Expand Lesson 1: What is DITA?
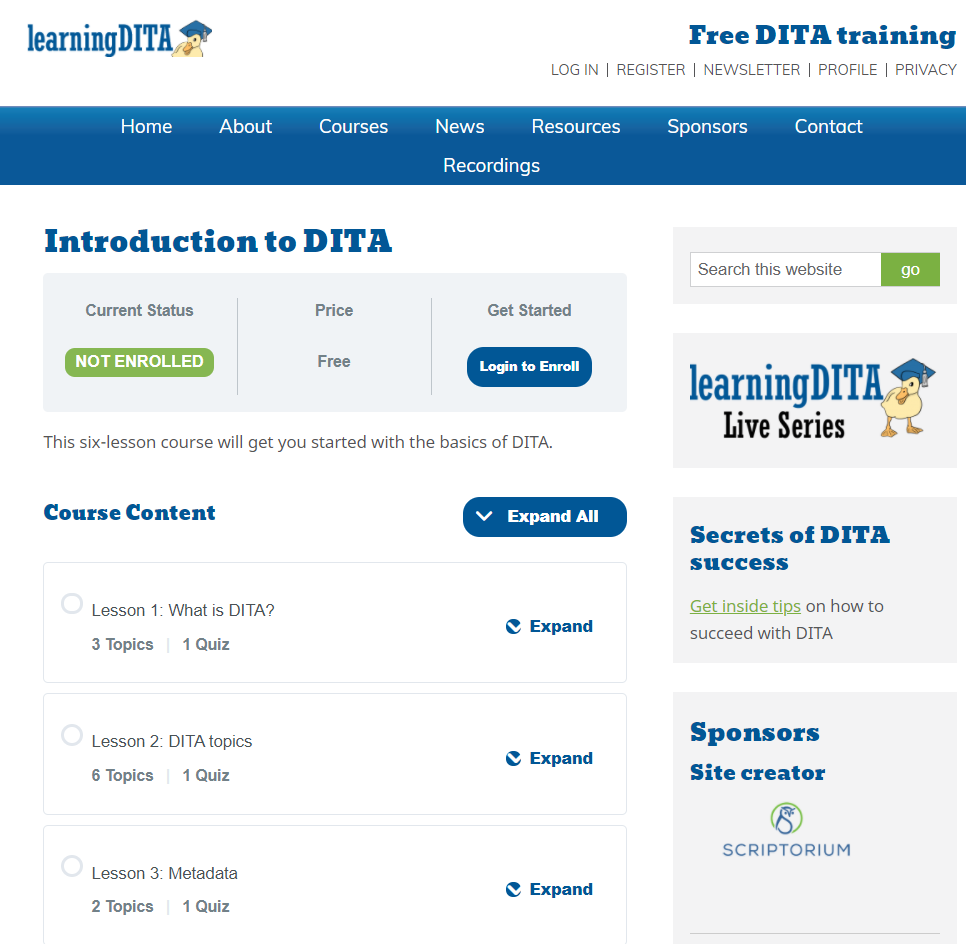The image size is (966, 944). 549,627
